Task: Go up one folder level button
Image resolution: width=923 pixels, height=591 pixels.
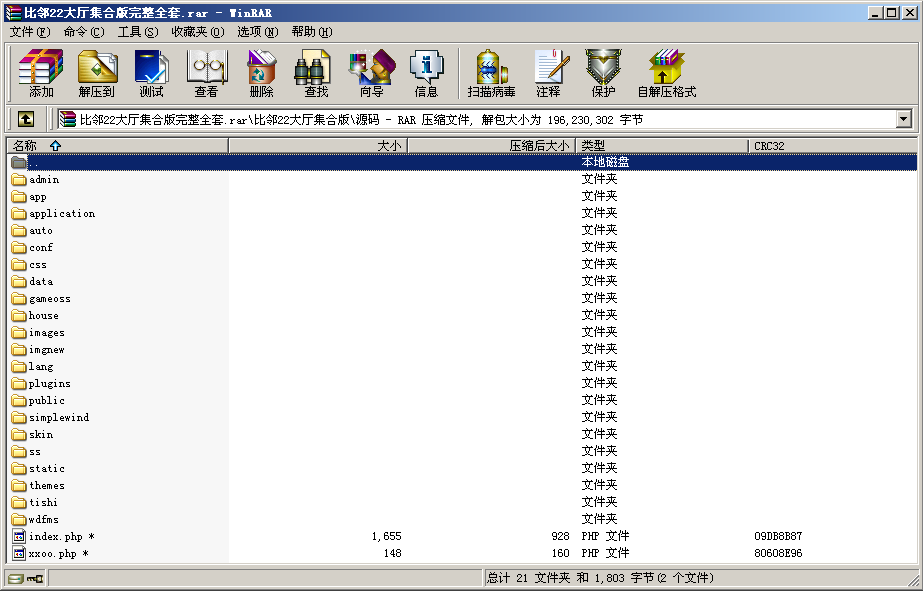Action: click(x=26, y=119)
